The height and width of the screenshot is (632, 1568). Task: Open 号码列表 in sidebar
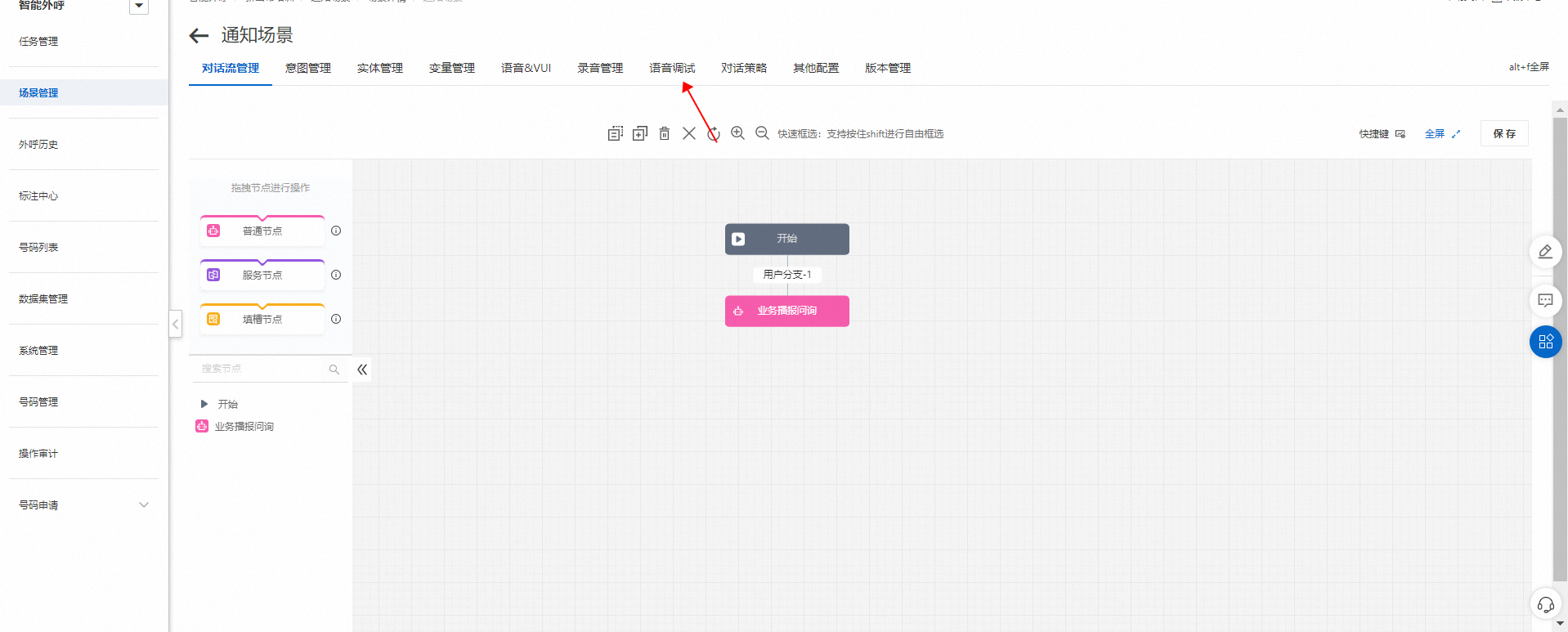(x=38, y=248)
